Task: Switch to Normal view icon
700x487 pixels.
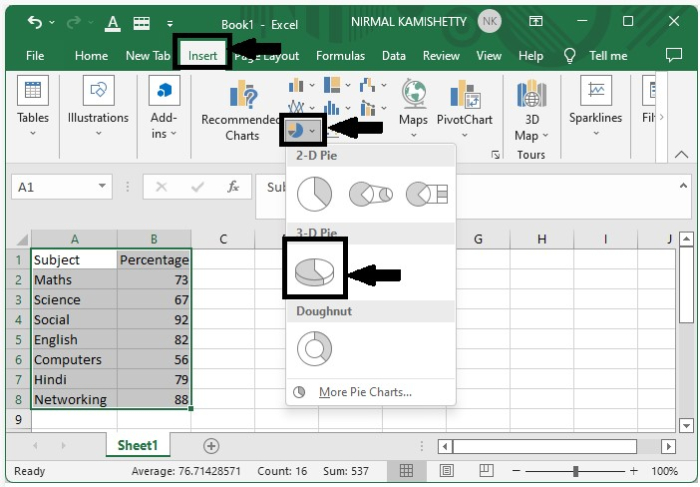Action: point(406,470)
